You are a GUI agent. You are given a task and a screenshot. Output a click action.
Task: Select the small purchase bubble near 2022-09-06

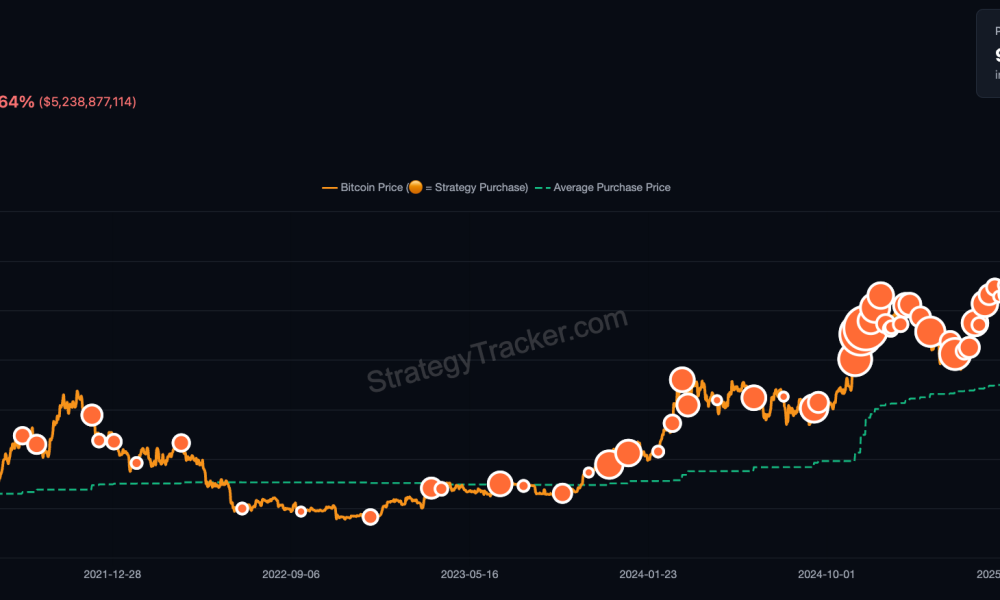[302, 513]
